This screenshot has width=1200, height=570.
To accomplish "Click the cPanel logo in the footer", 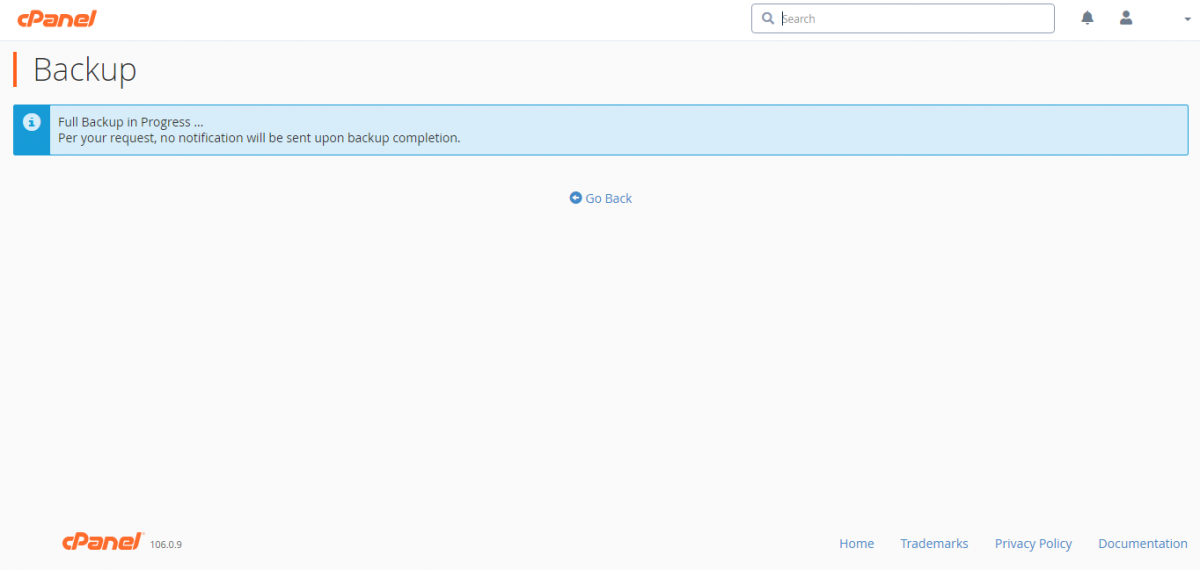I will (x=102, y=542).
